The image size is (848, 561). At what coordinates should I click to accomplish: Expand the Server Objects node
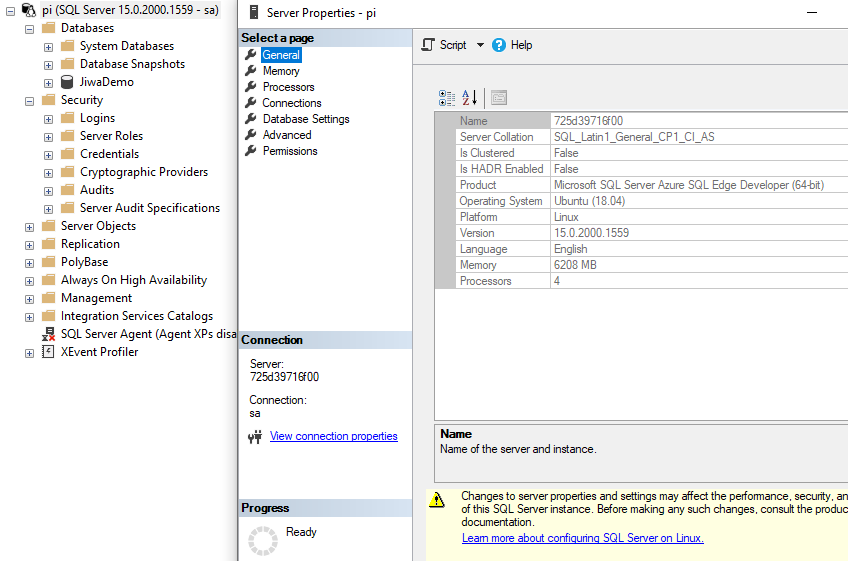[x=29, y=226]
